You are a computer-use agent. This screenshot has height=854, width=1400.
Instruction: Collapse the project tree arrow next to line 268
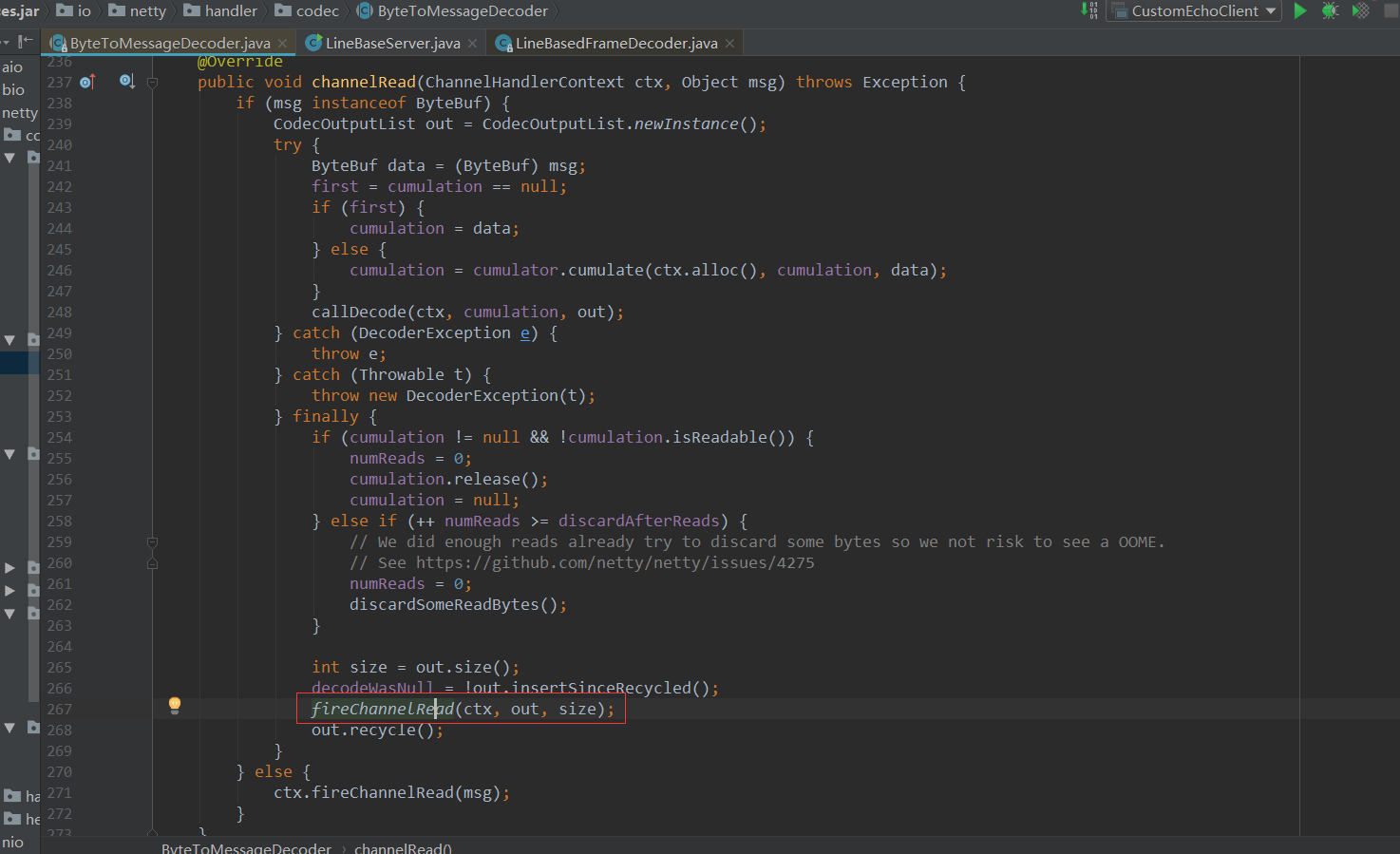[x=9, y=728]
